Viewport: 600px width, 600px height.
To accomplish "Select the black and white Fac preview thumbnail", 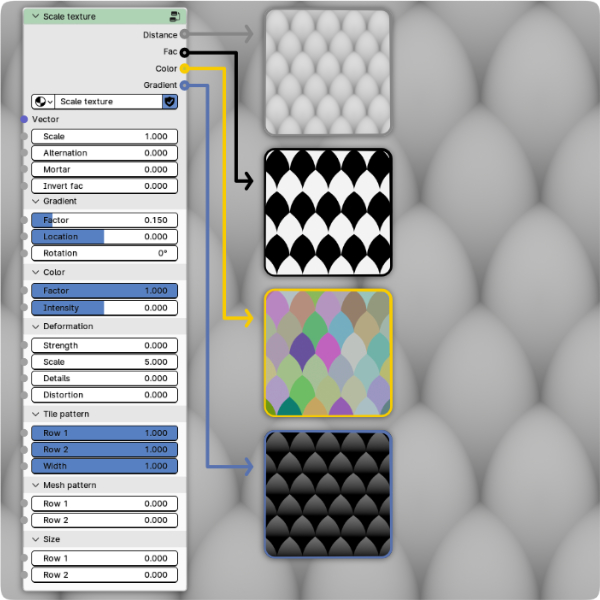I will click(x=328, y=211).
